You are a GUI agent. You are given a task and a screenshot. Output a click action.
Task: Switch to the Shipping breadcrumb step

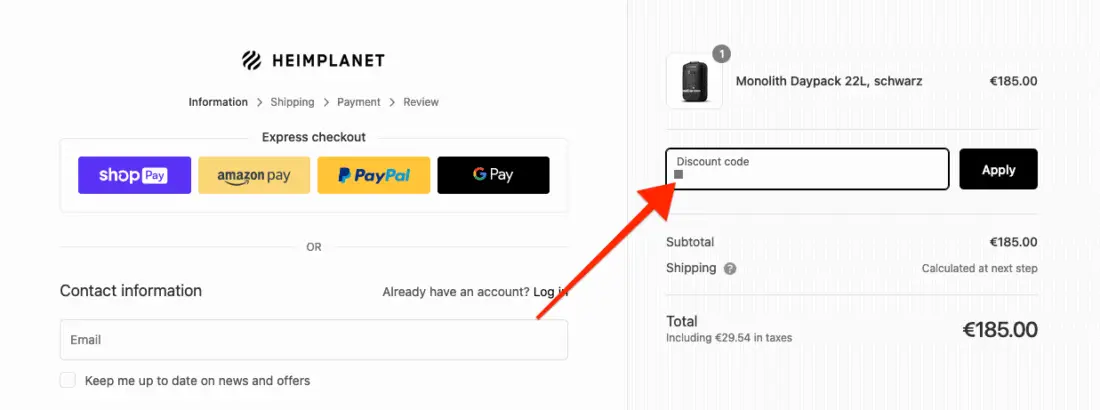pyautogui.click(x=292, y=102)
